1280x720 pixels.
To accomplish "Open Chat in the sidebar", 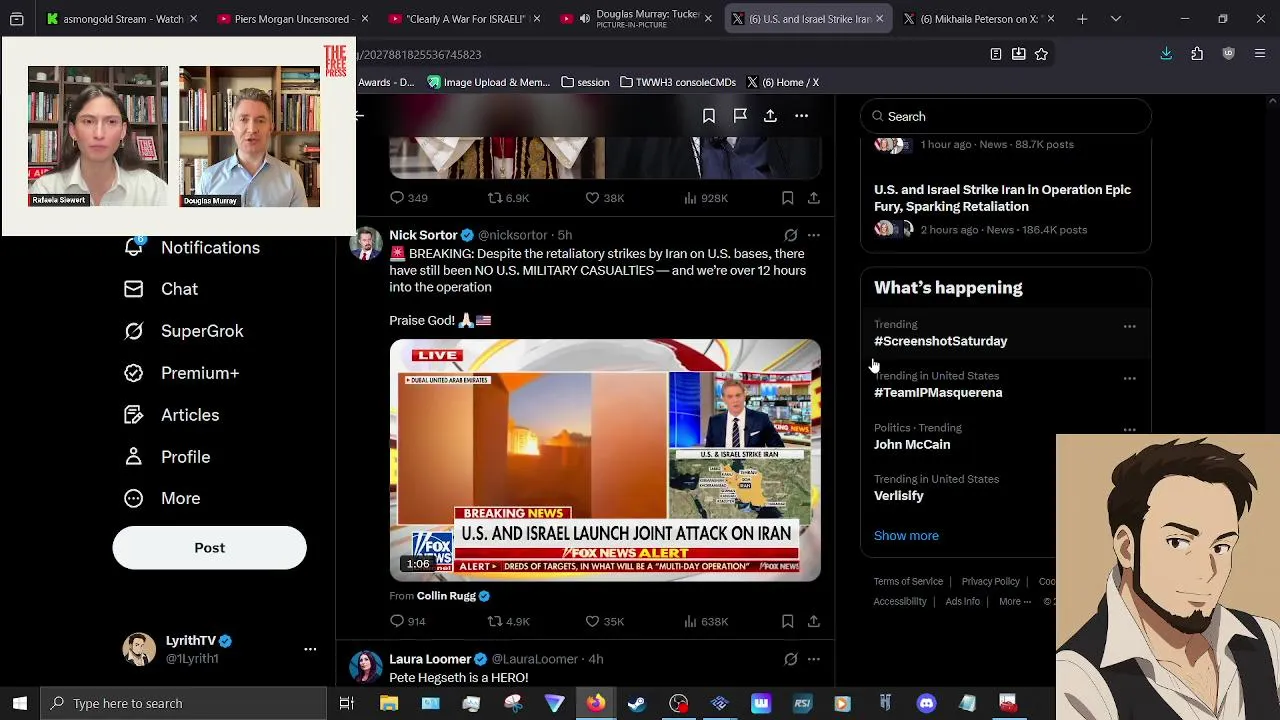I will [x=161, y=289].
